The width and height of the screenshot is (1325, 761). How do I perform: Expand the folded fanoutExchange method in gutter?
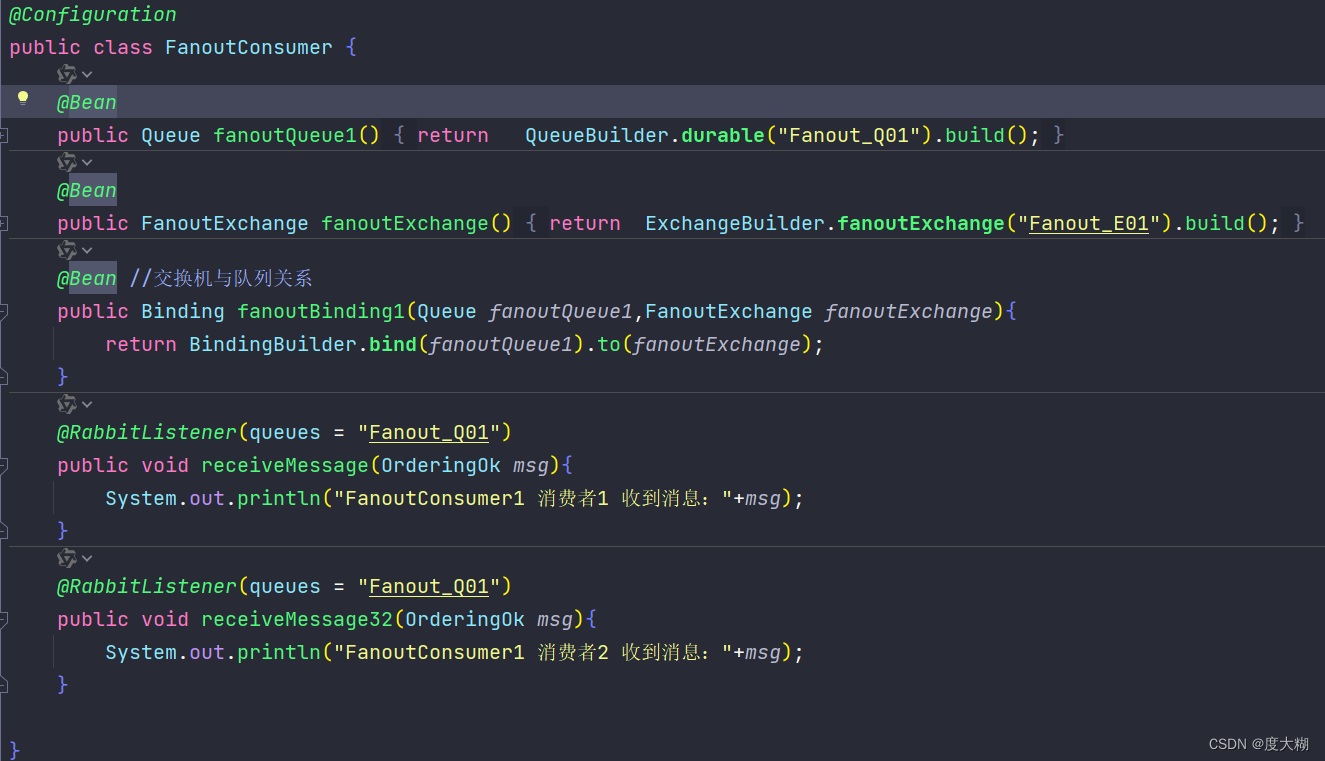4,223
